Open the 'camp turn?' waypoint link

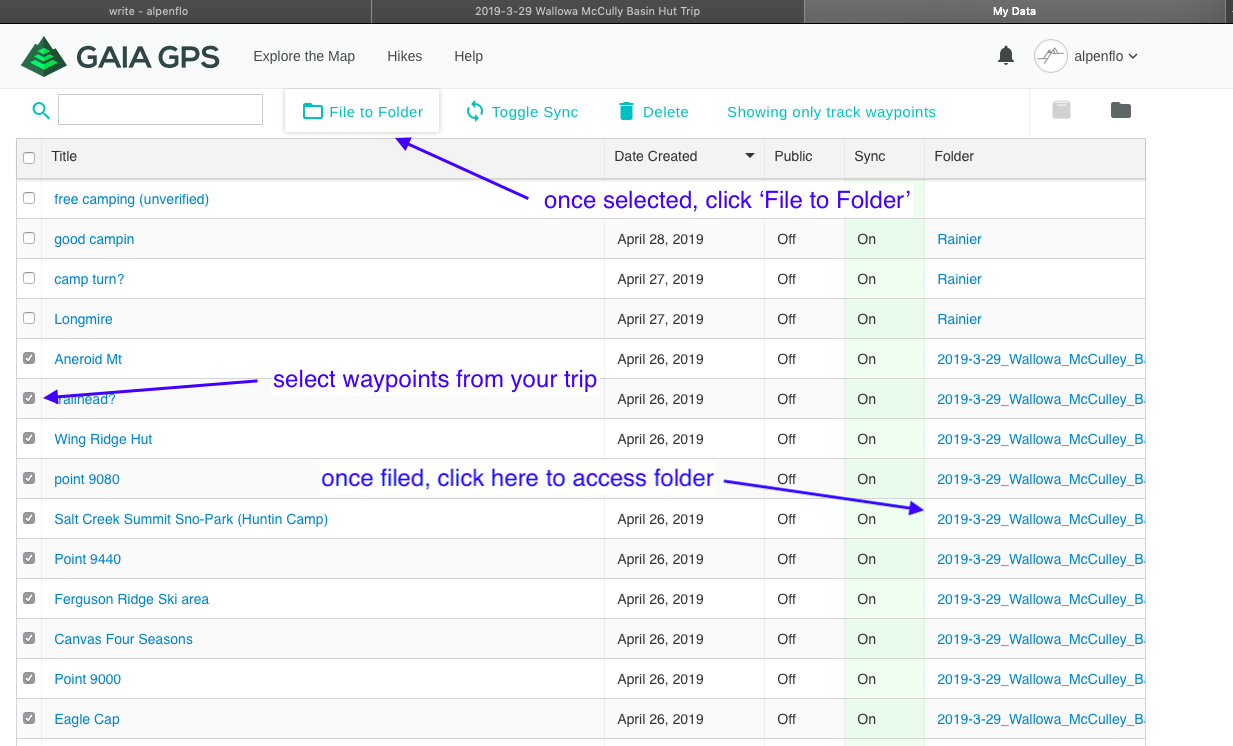pos(89,279)
